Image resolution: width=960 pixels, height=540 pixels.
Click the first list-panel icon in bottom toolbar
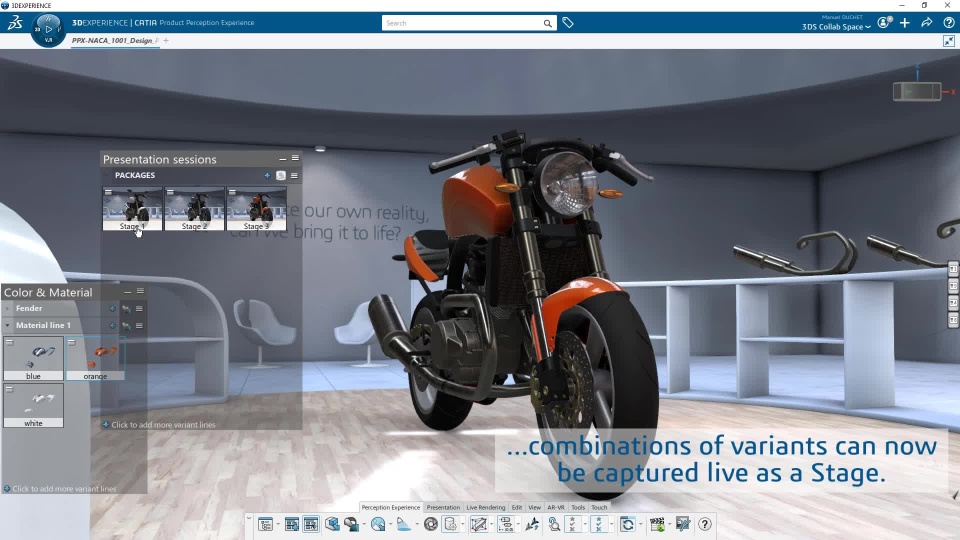point(265,524)
